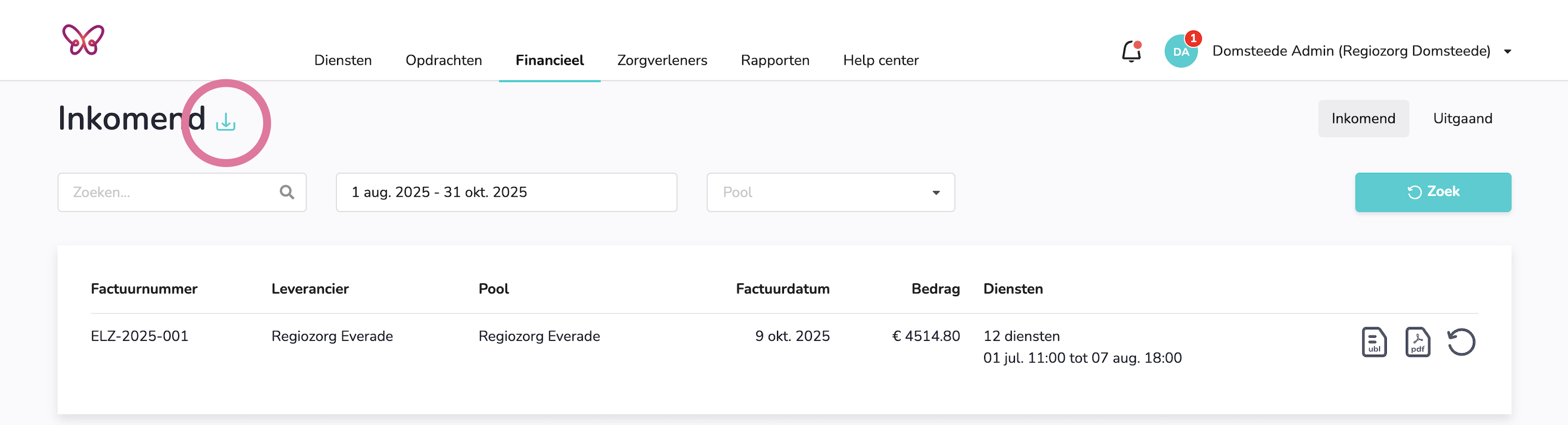The image size is (1568, 425).
Task: Click the revert arrow icon on invoice row
Action: point(1461,341)
